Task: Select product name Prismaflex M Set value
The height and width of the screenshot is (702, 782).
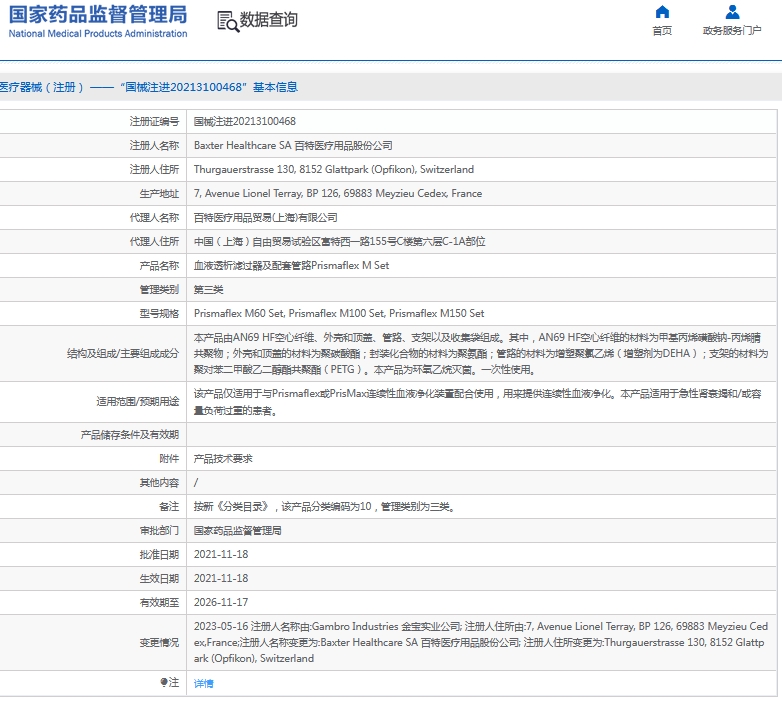Action: pos(291,266)
